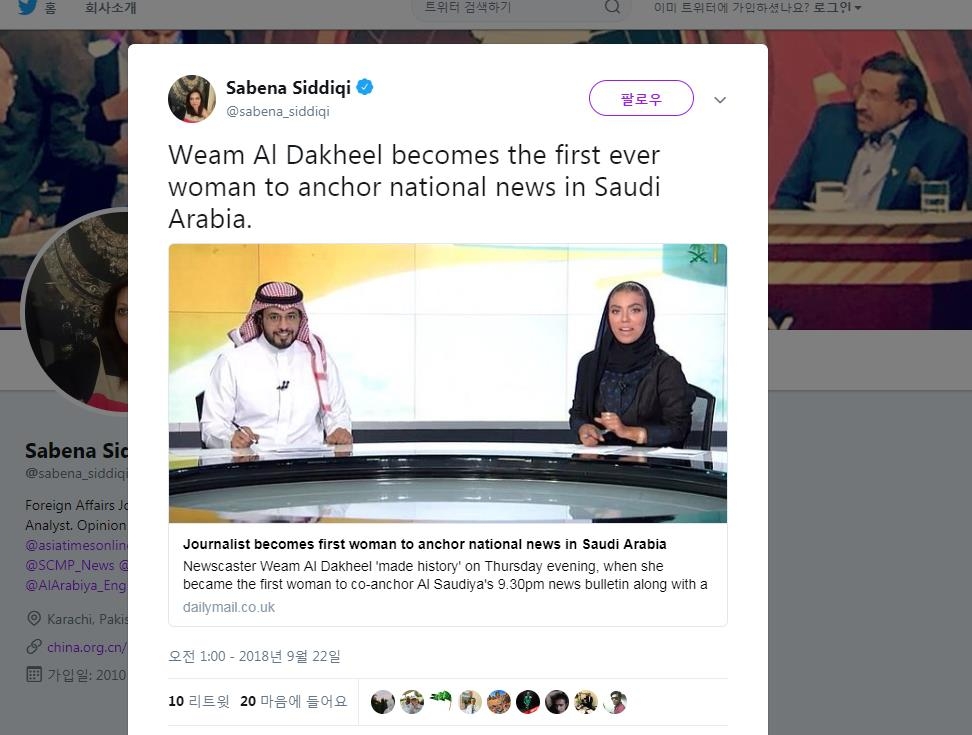Screen dimensions: 972x735
Task: Click the first liker's avatar
Action: (x=382, y=702)
